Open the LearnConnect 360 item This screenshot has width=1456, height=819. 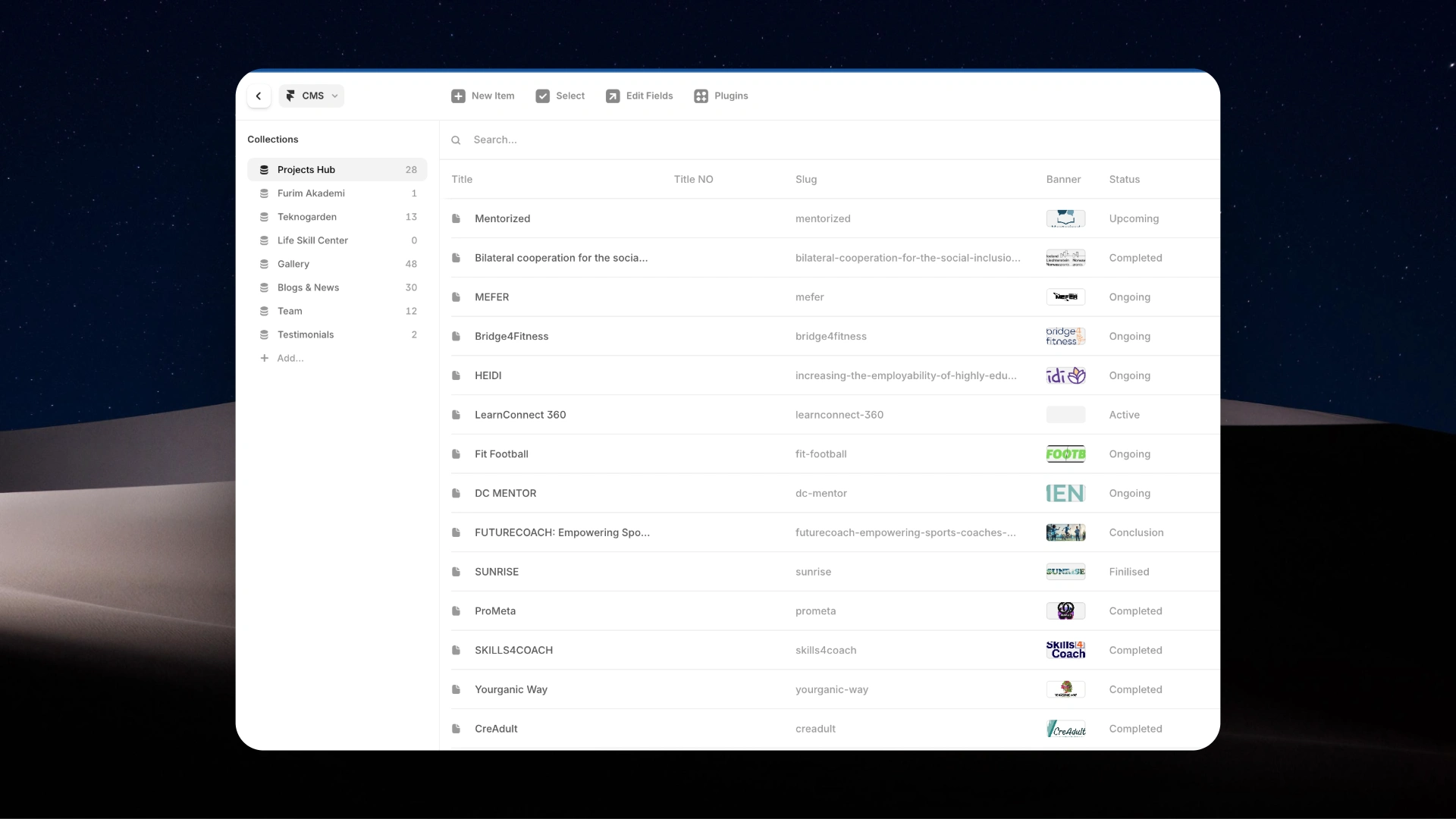[x=520, y=415]
